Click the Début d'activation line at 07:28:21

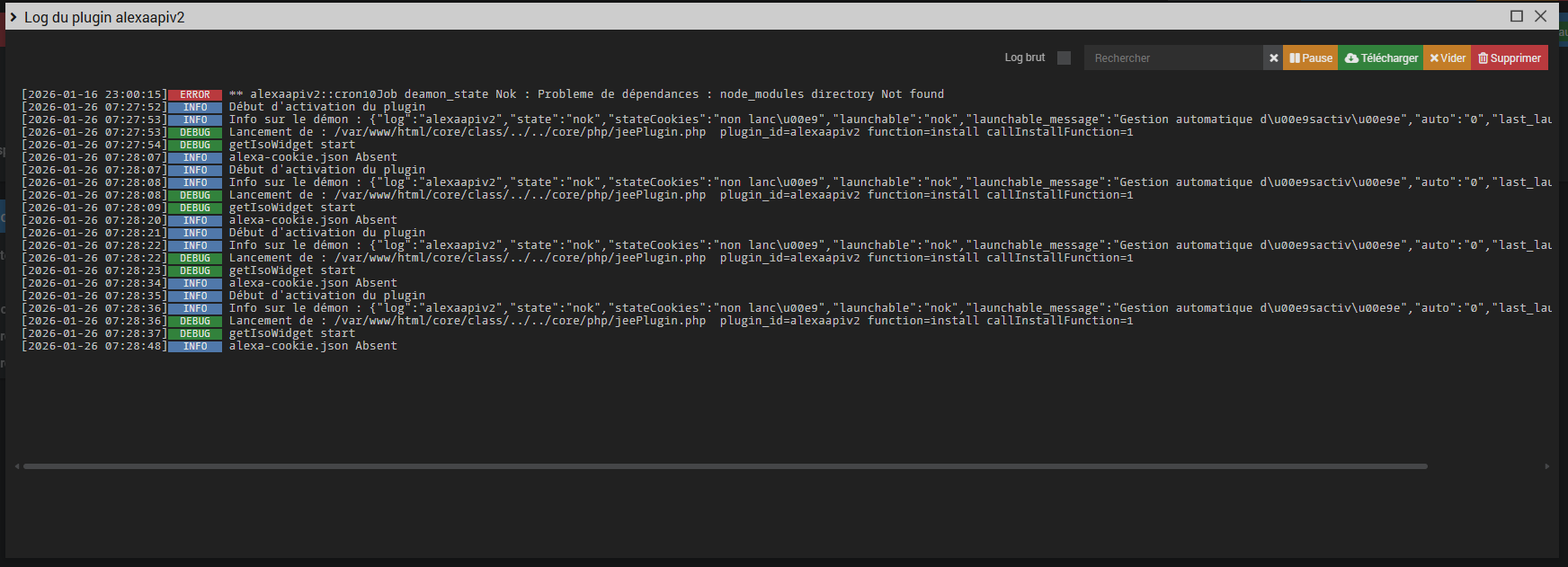[x=327, y=233]
